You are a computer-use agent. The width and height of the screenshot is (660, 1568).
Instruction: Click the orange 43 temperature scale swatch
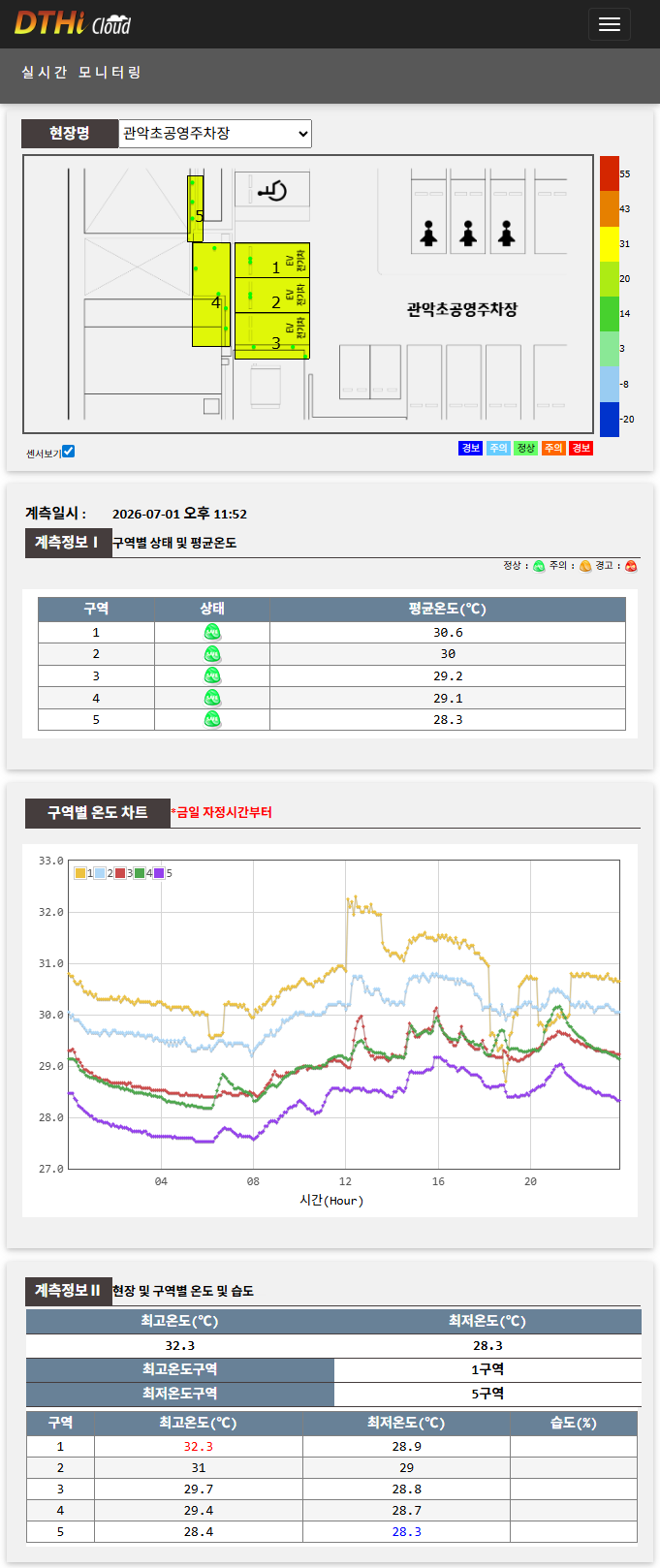[x=609, y=208]
